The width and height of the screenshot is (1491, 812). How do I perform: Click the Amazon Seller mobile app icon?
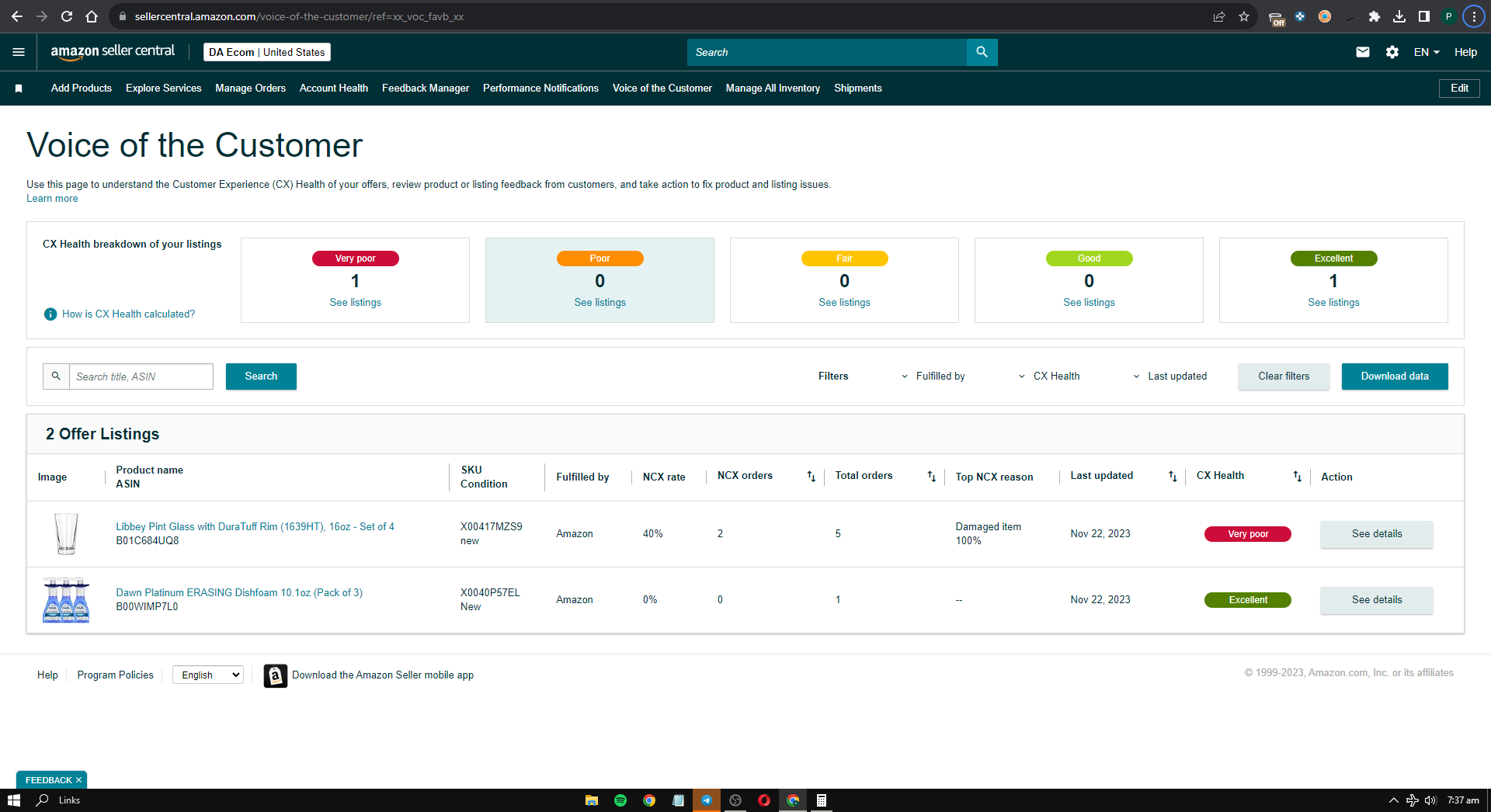pos(275,675)
